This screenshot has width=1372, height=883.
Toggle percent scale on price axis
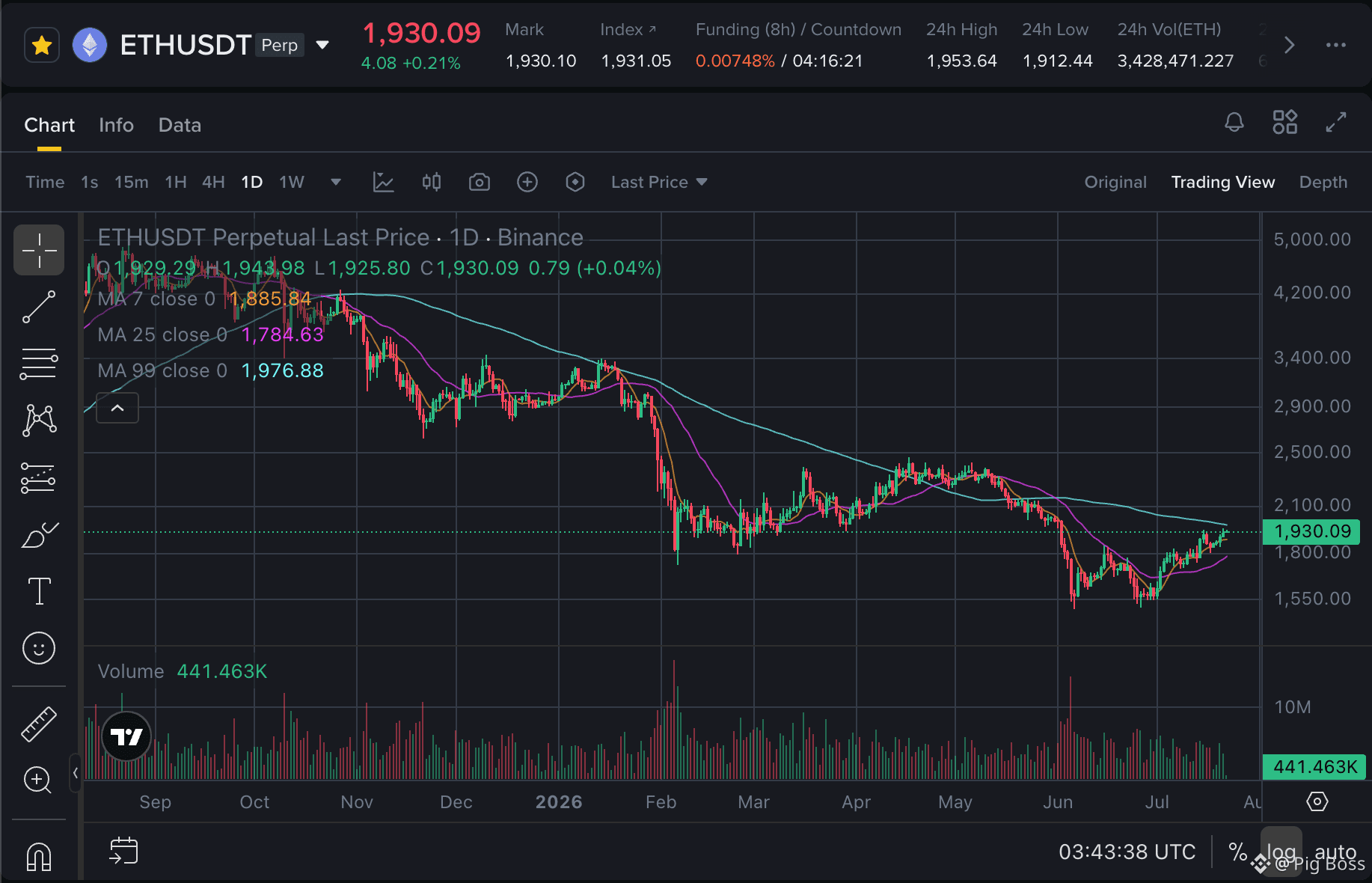(1238, 852)
